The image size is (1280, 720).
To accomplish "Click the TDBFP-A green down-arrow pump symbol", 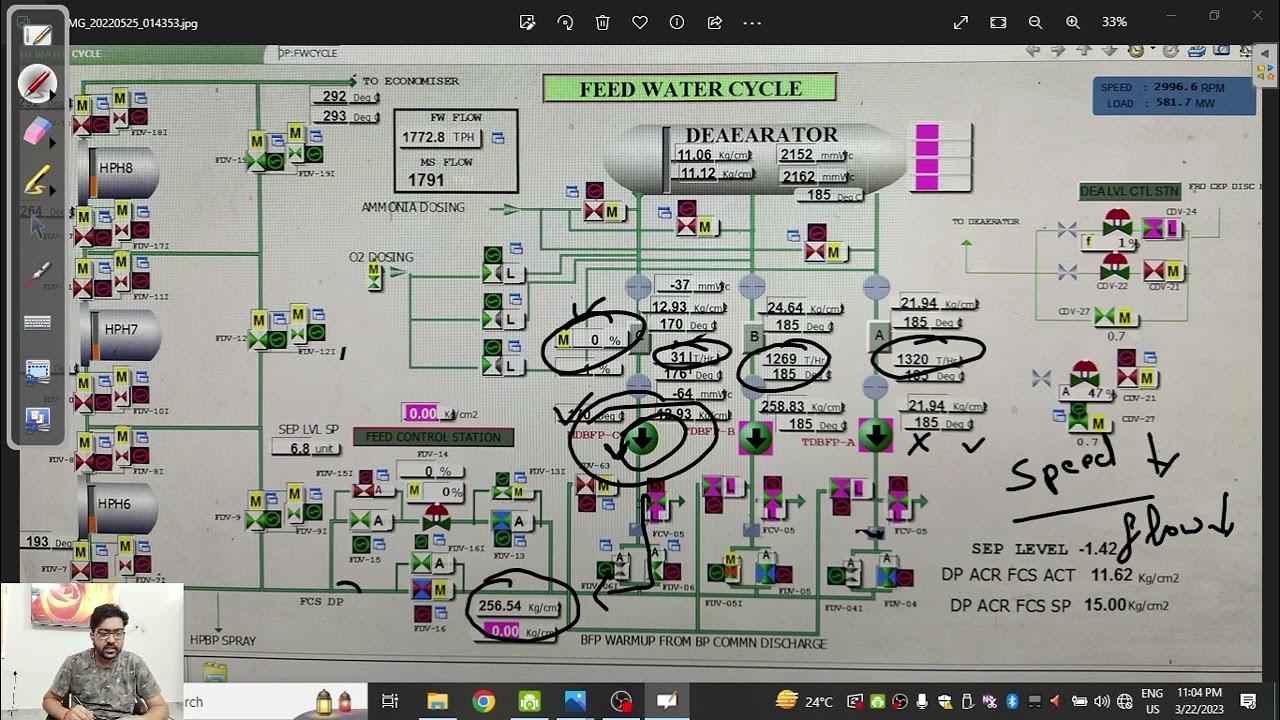I will 876,436.
